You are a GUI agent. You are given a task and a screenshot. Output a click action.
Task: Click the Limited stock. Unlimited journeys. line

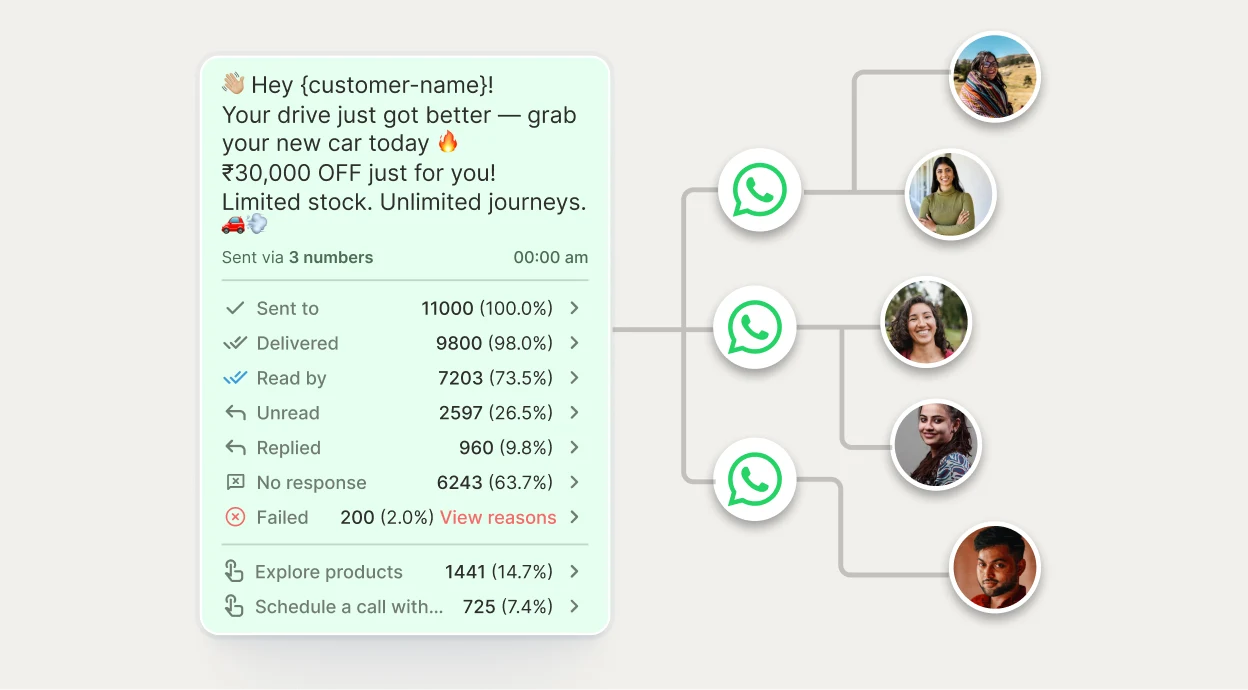pos(404,201)
